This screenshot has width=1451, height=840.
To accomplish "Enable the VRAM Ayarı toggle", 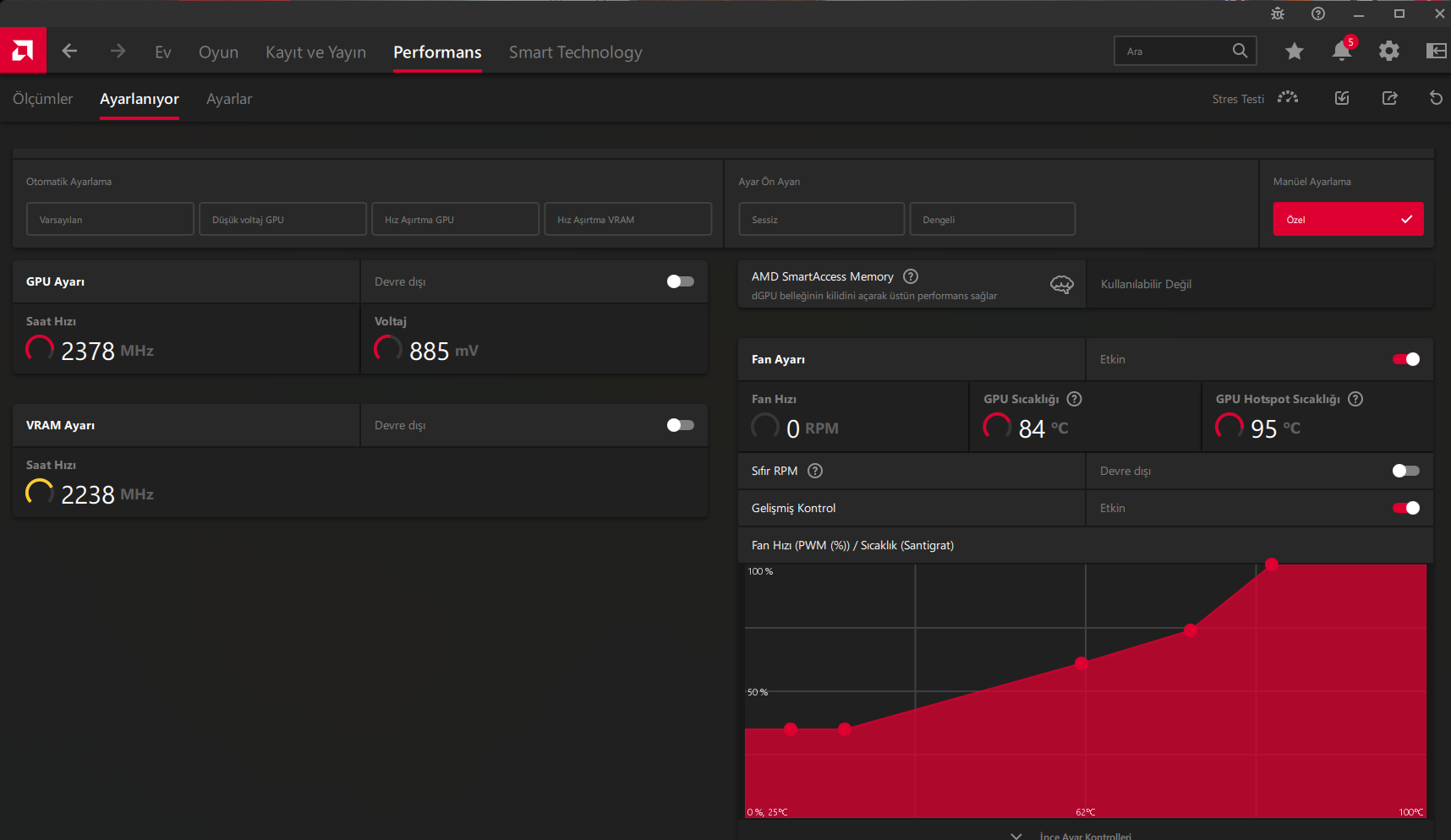I will point(681,425).
